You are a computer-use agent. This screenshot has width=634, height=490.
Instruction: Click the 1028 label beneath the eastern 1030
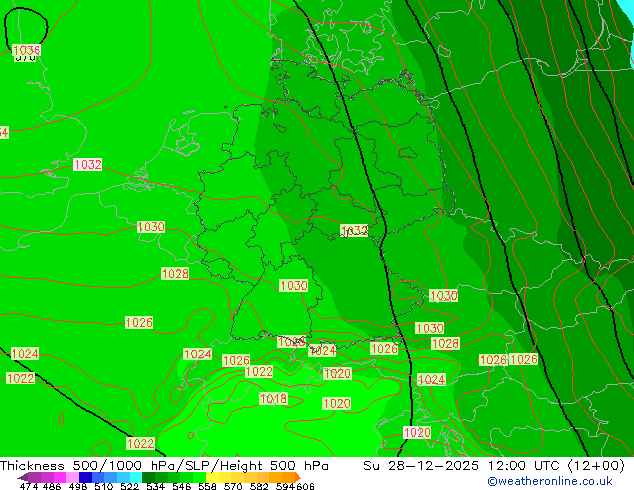point(445,344)
